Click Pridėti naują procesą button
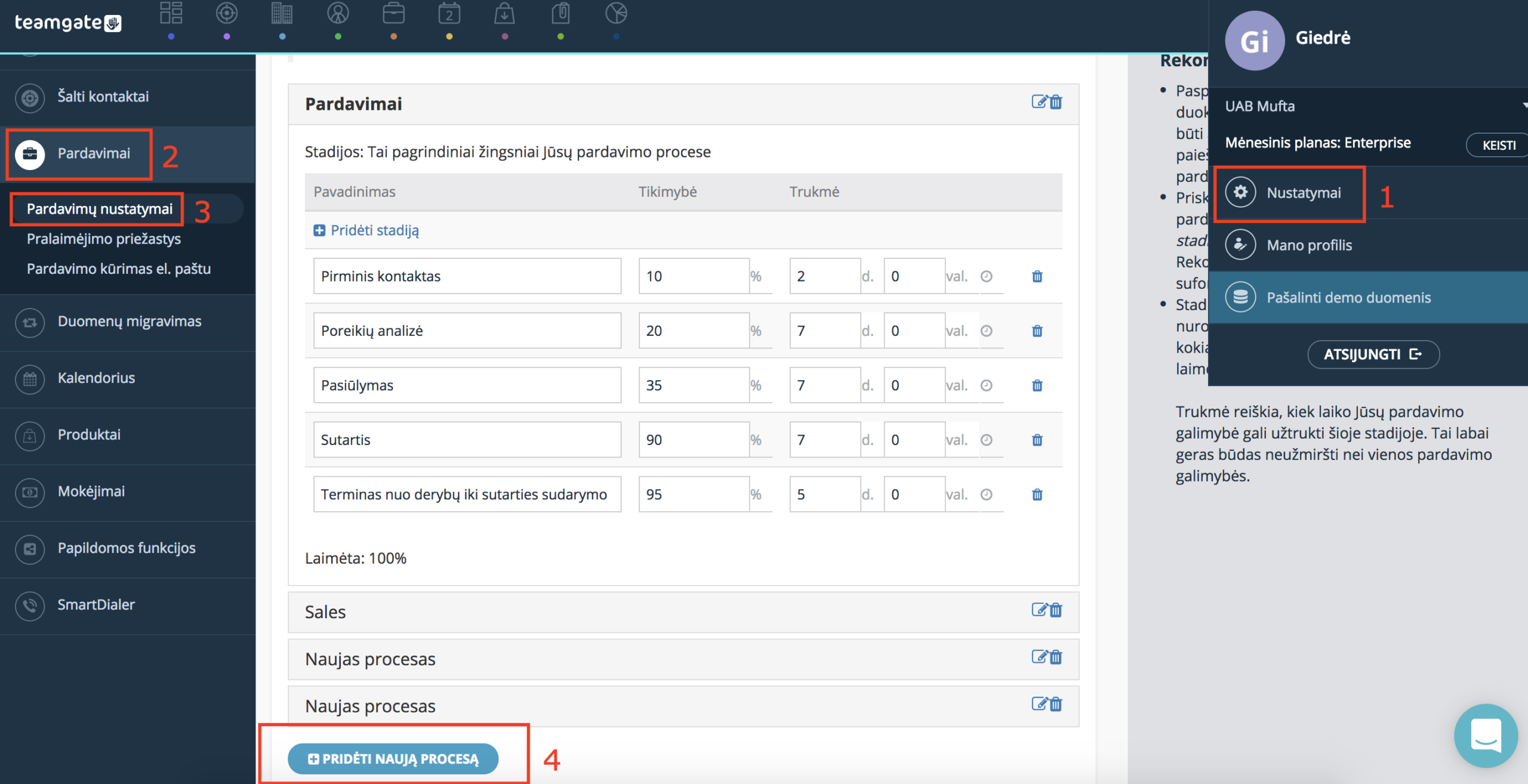The height and width of the screenshot is (784, 1528). pos(393,759)
